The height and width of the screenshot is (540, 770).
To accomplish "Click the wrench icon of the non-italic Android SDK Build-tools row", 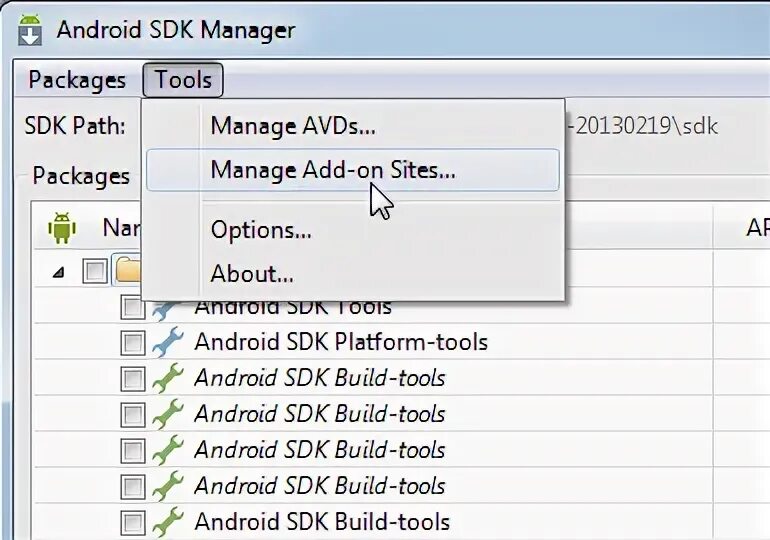I will click(167, 521).
